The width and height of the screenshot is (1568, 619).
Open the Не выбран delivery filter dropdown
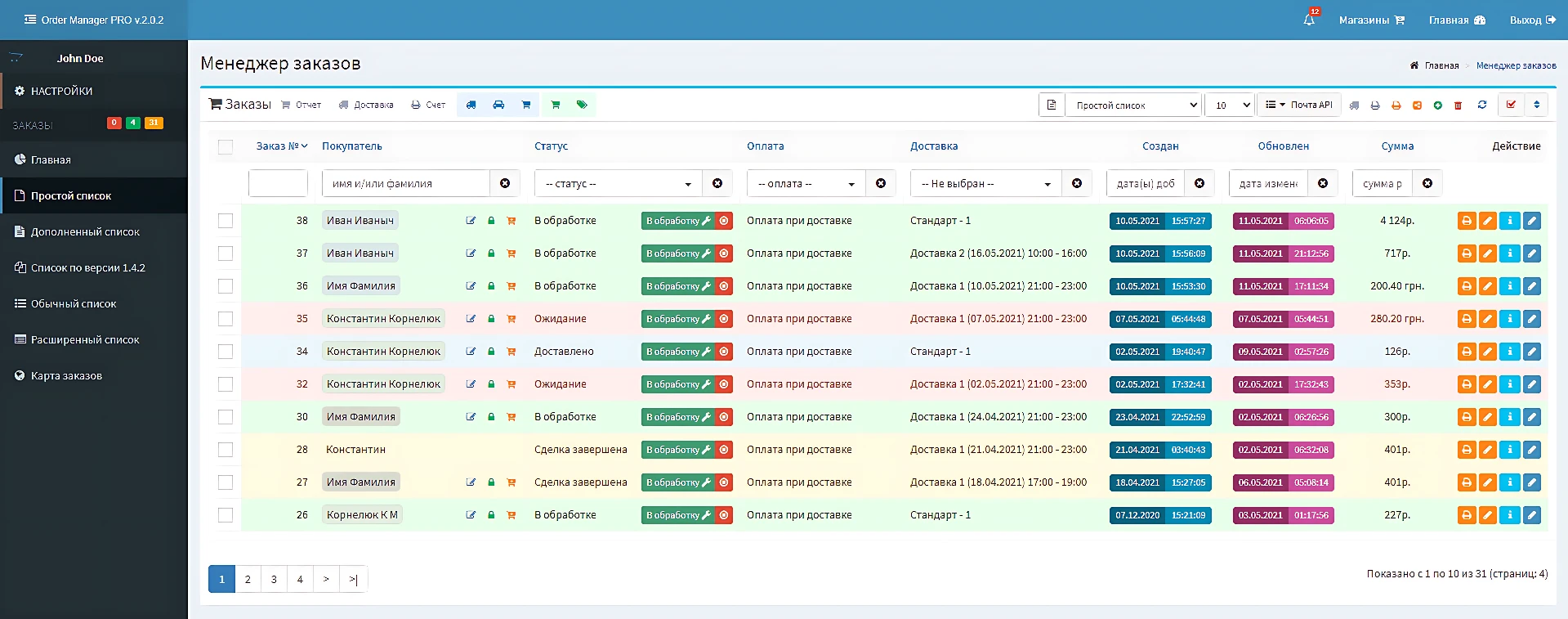[986, 183]
